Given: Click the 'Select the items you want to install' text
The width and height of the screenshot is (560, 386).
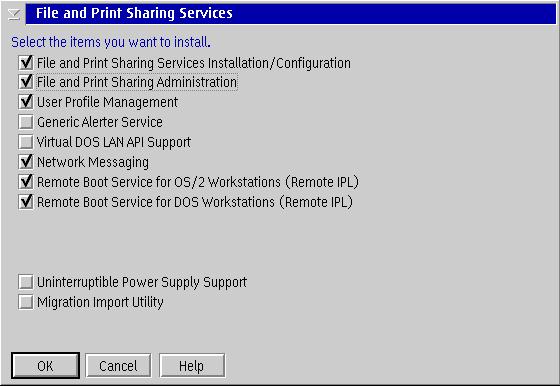Looking at the screenshot, I should 111,42.
